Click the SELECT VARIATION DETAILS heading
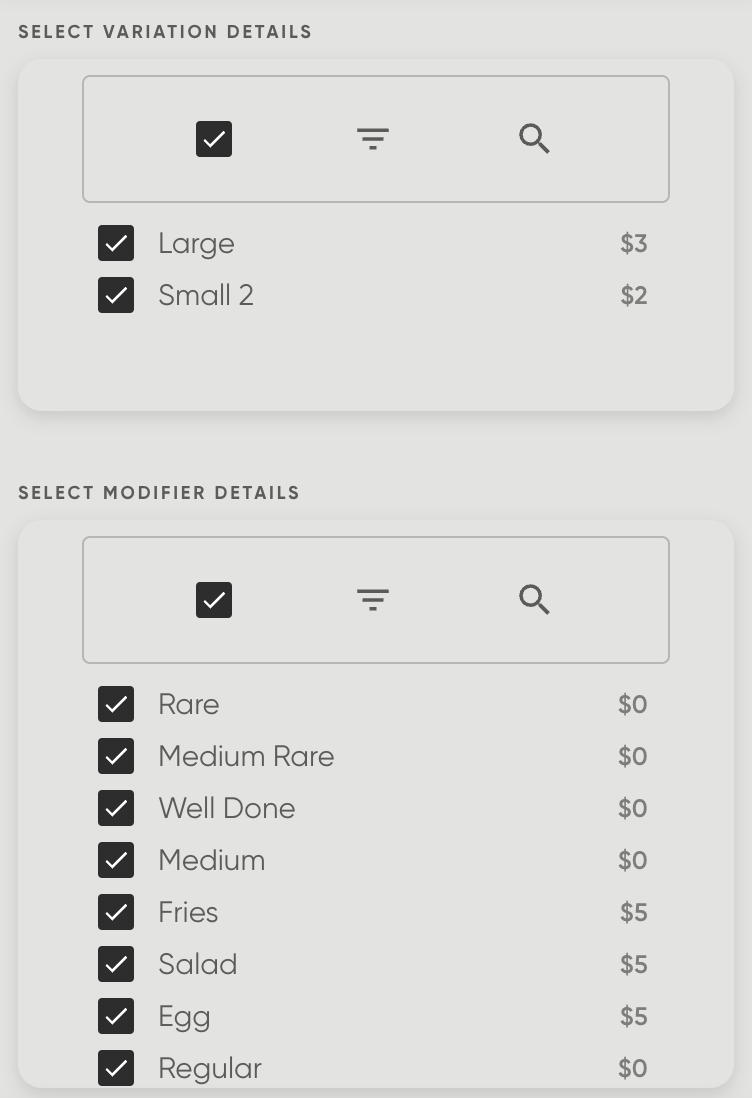Screen dimensions: 752x1098 click(x=165, y=31)
